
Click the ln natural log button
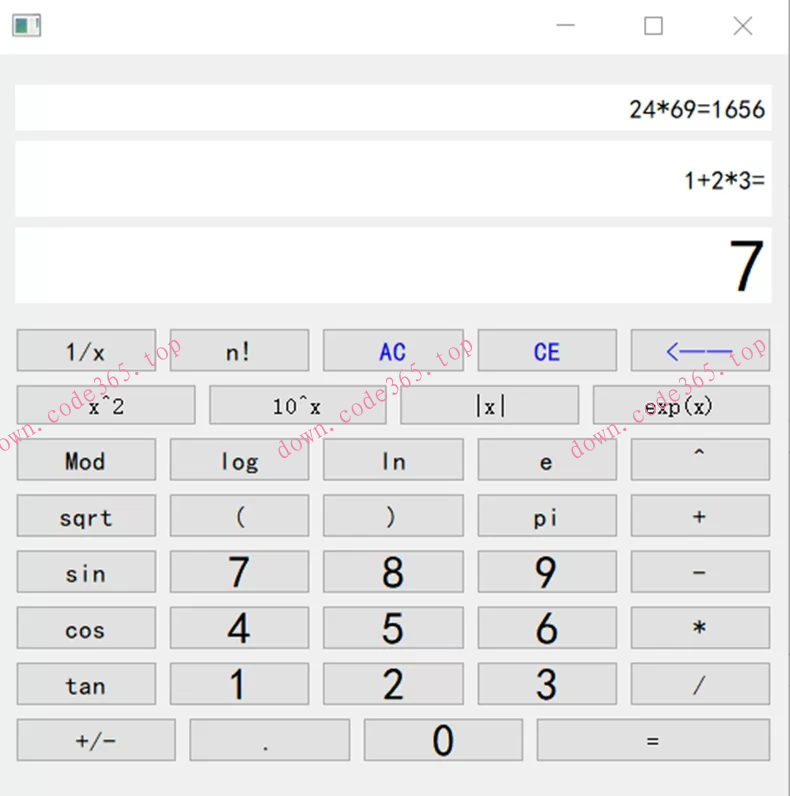click(x=393, y=459)
